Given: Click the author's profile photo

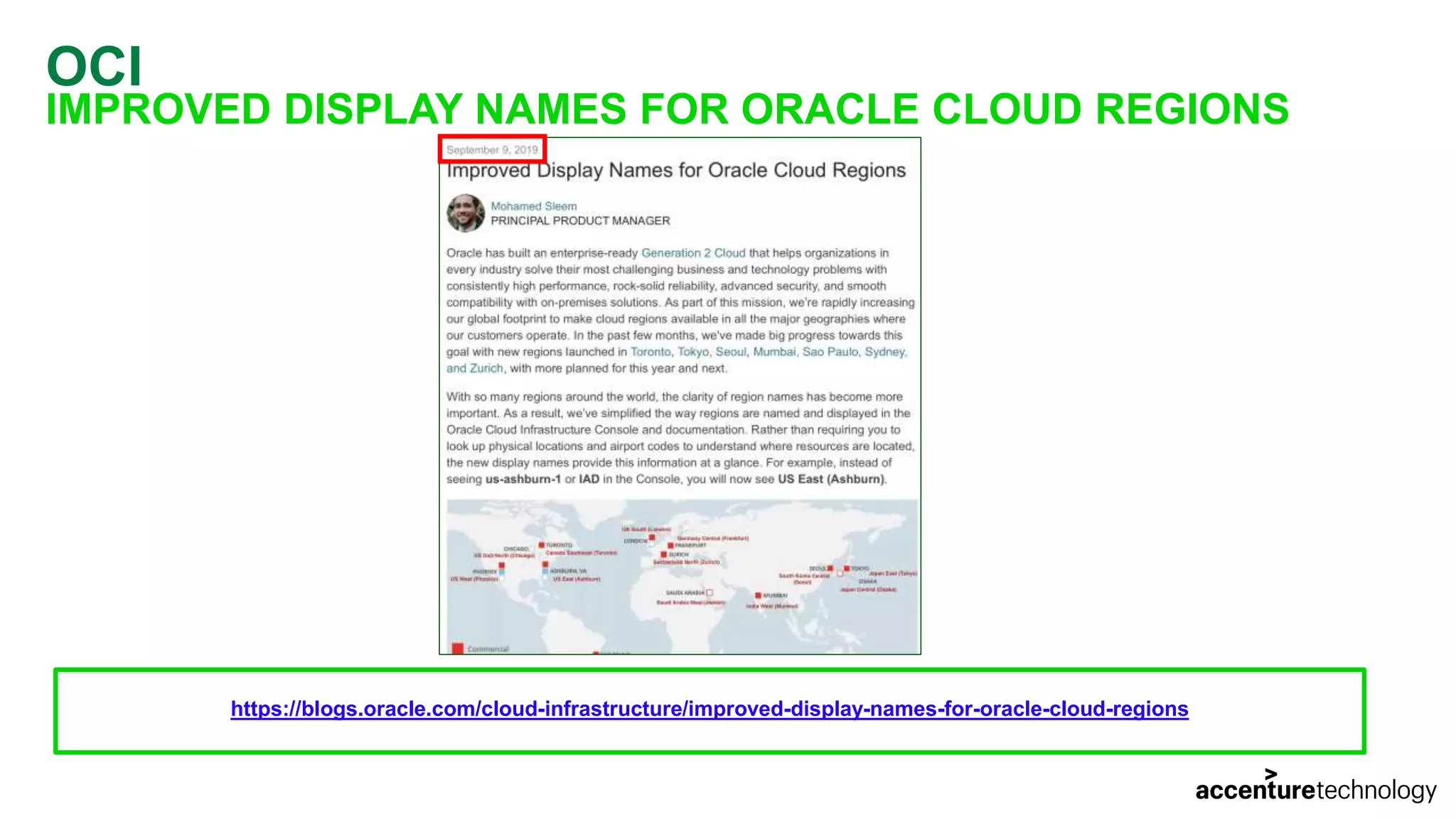Looking at the screenshot, I should coord(466,213).
